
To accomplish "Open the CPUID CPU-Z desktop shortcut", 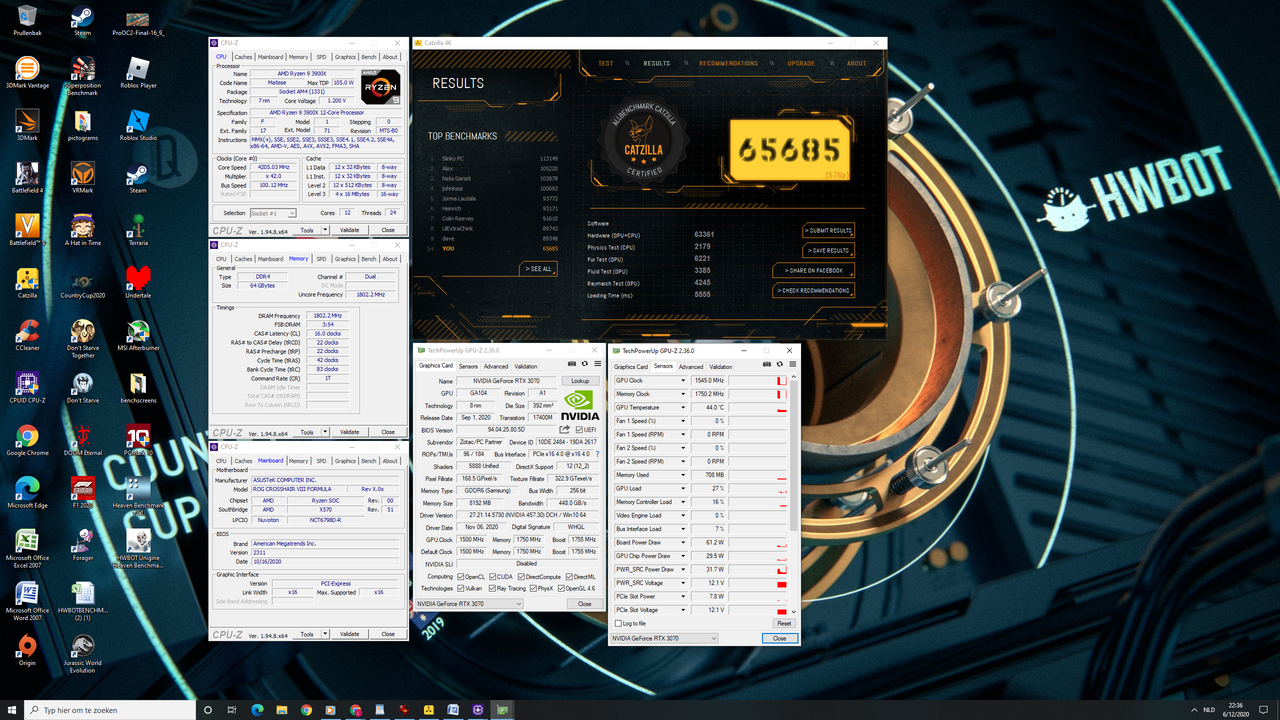I will [x=27, y=388].
